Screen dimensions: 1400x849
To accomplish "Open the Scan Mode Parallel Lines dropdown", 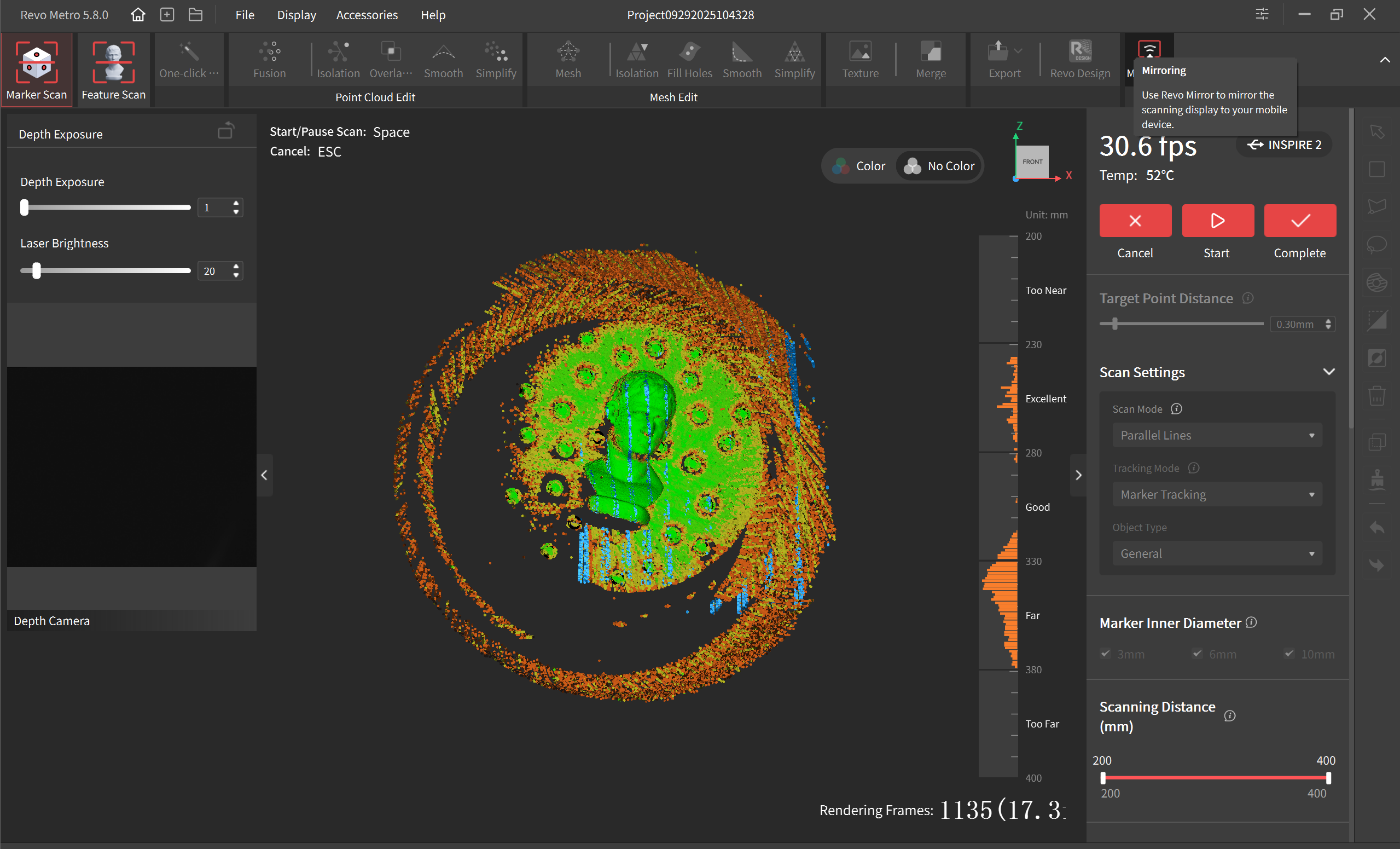I will 1217,435.
